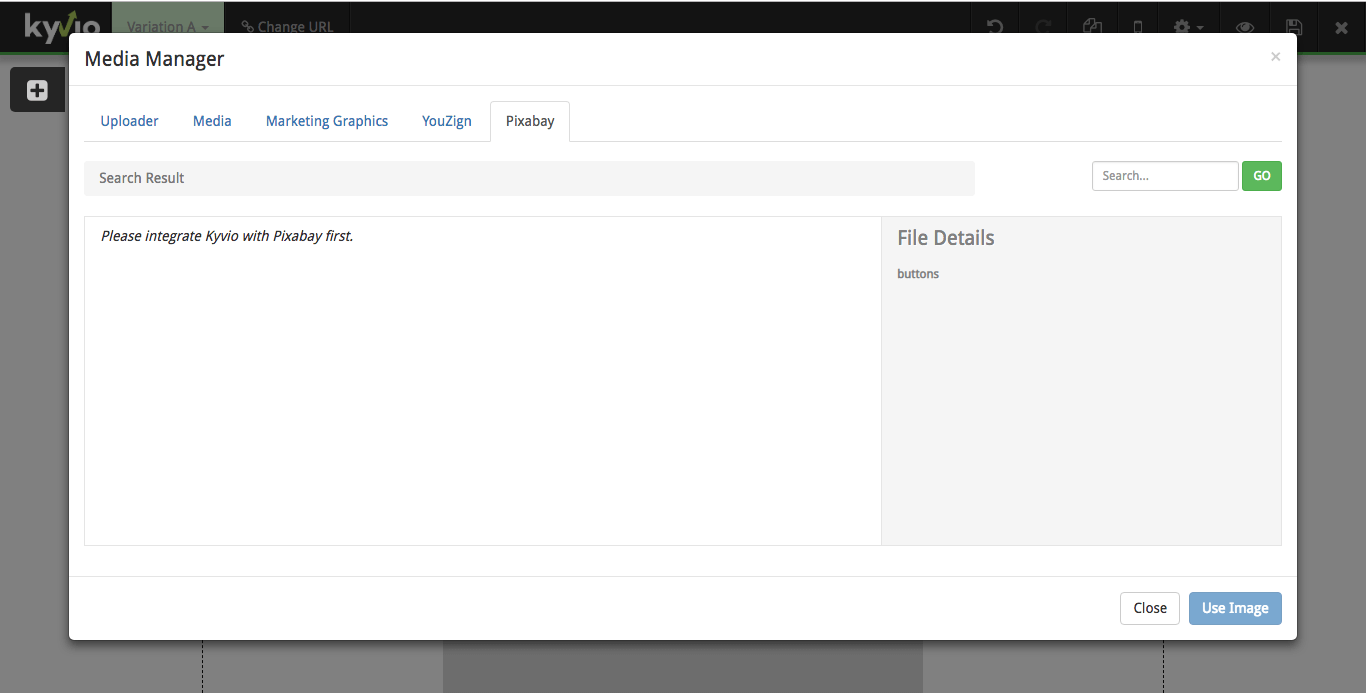
Task: Click the Search Result label
Action: click(142, 178)
